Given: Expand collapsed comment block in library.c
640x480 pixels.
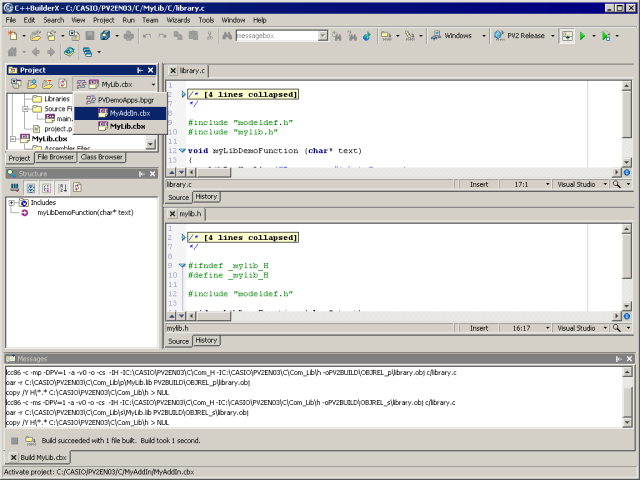Looking at the screenshot, I should (183, 94).
